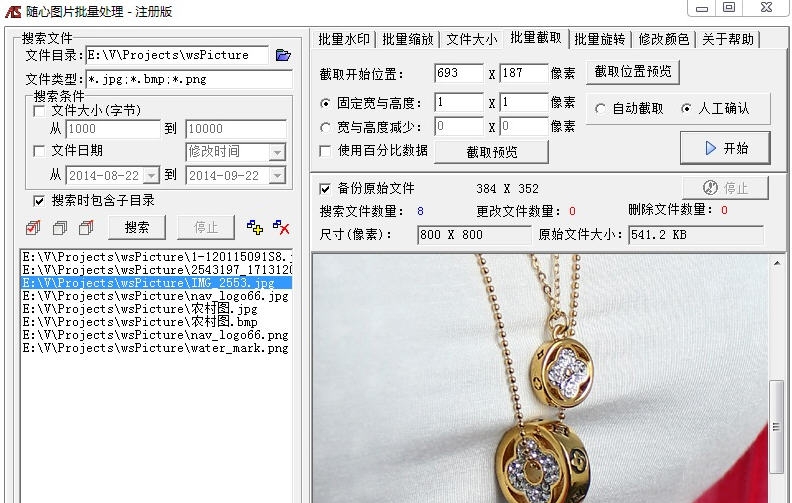Select file 农村图.jpg in the list
792x503 pixels.
157,309
